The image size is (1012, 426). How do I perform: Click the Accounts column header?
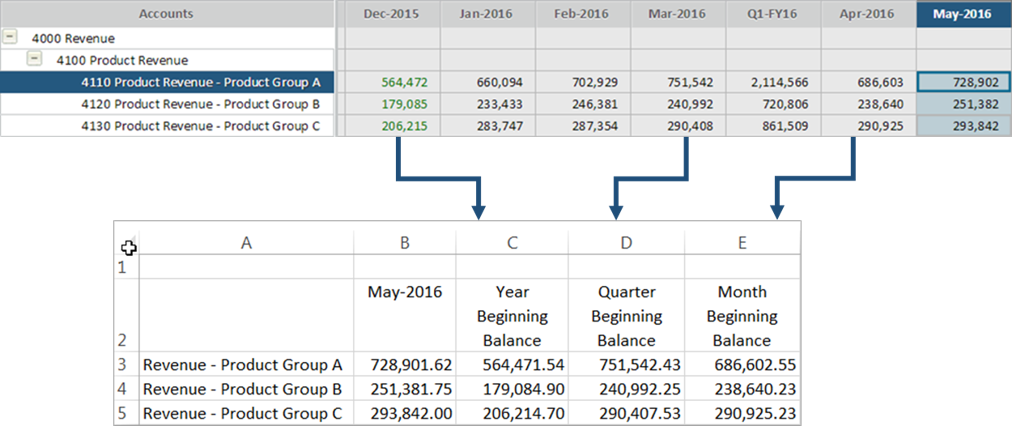167,14
